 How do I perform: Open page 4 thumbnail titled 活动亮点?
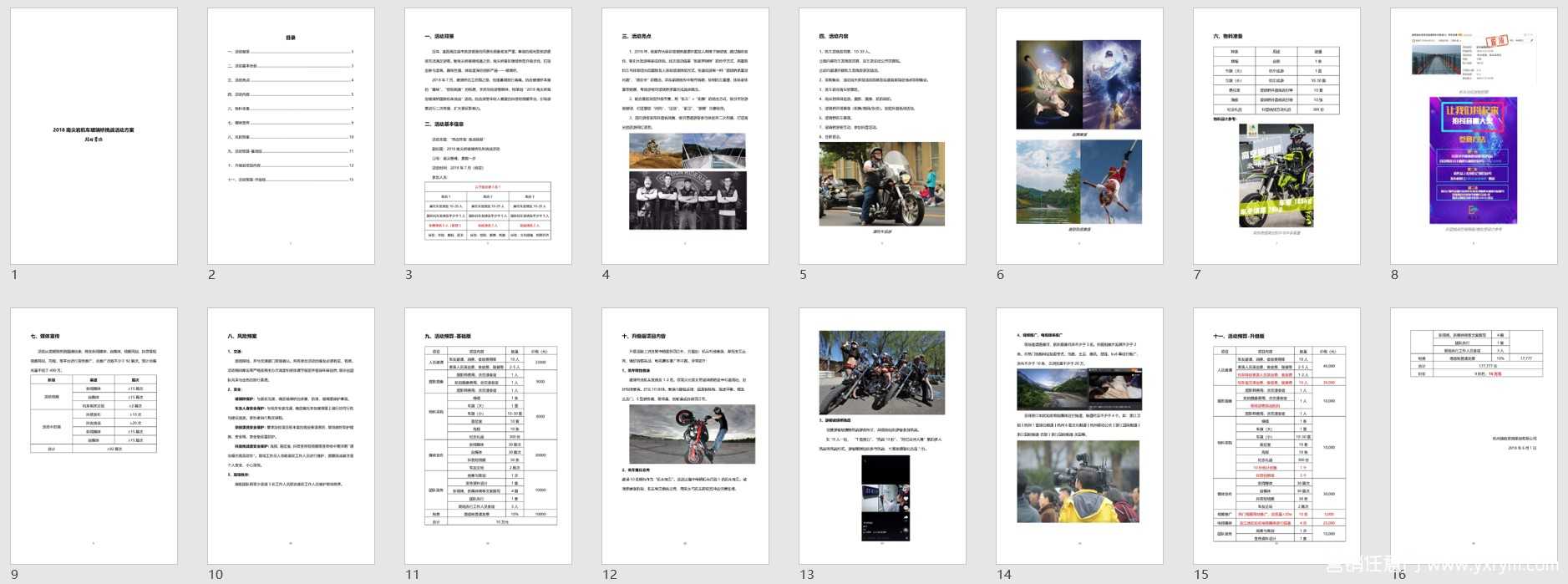click(685, 137)
